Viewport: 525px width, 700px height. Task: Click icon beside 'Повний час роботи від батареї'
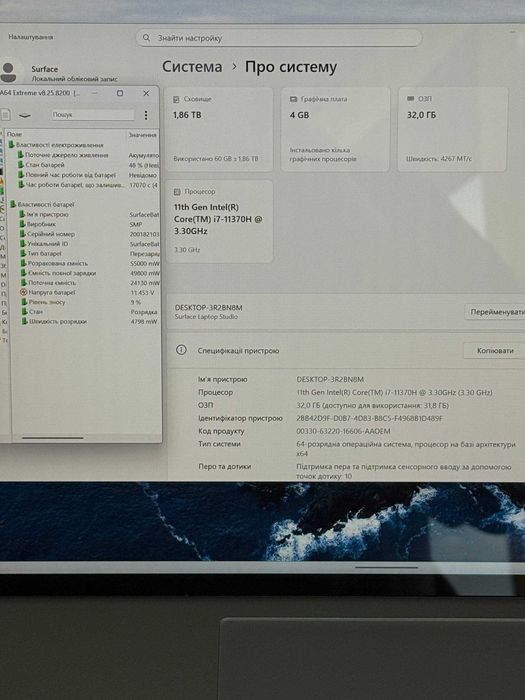tap(20, 175)
